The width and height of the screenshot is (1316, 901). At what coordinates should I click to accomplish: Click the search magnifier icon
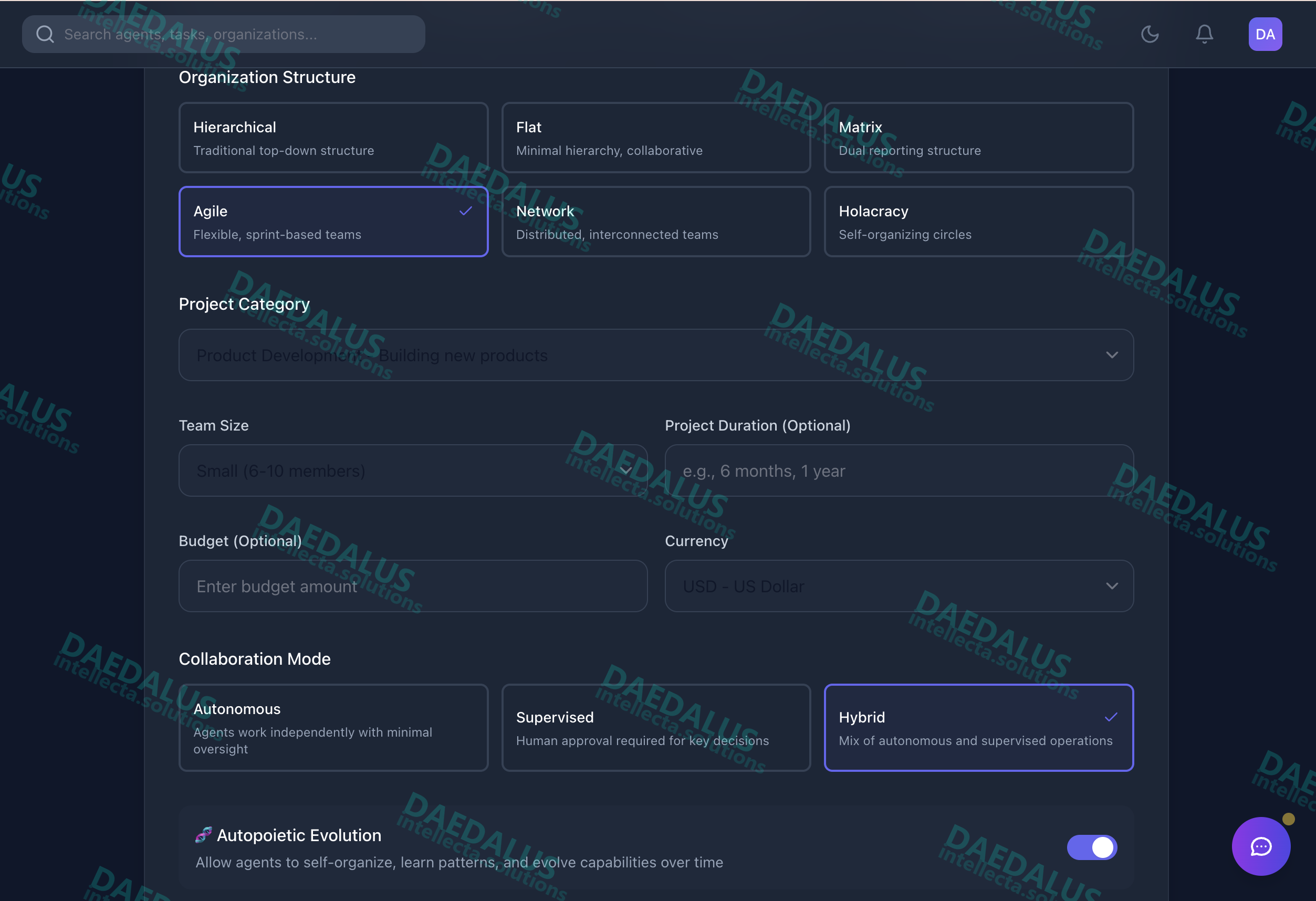[x=45, y=35]
